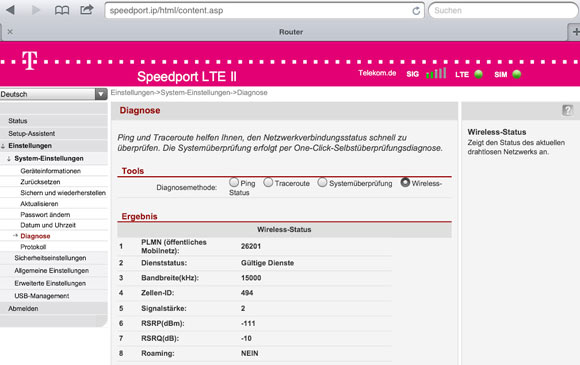Image resolution: width=580 pixels, height=365 pixels.
Task: Click the RSRP value -111
Action: point(248,323)
